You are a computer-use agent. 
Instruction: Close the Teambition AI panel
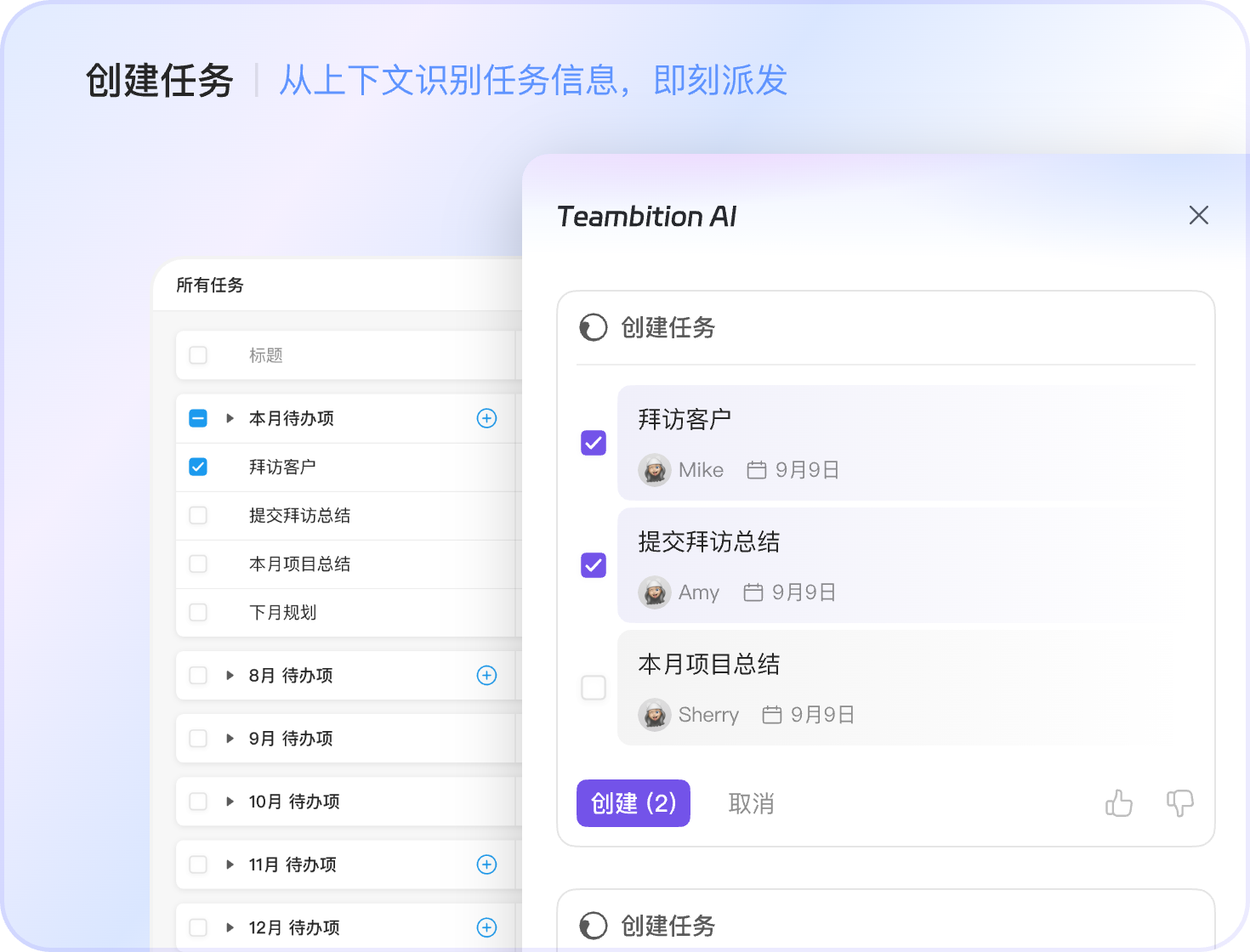(x=1199, y=215)
